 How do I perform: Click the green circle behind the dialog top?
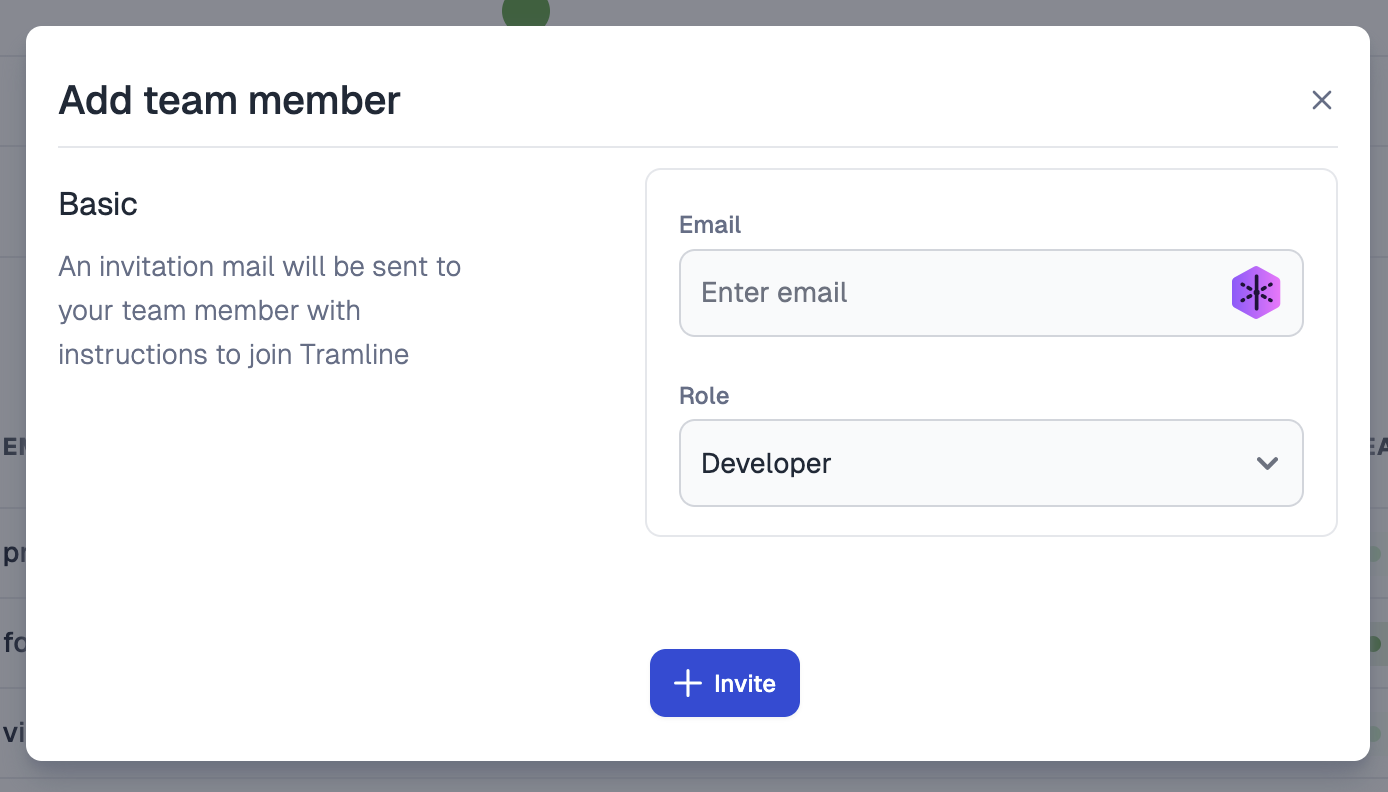tap(526, 13)
